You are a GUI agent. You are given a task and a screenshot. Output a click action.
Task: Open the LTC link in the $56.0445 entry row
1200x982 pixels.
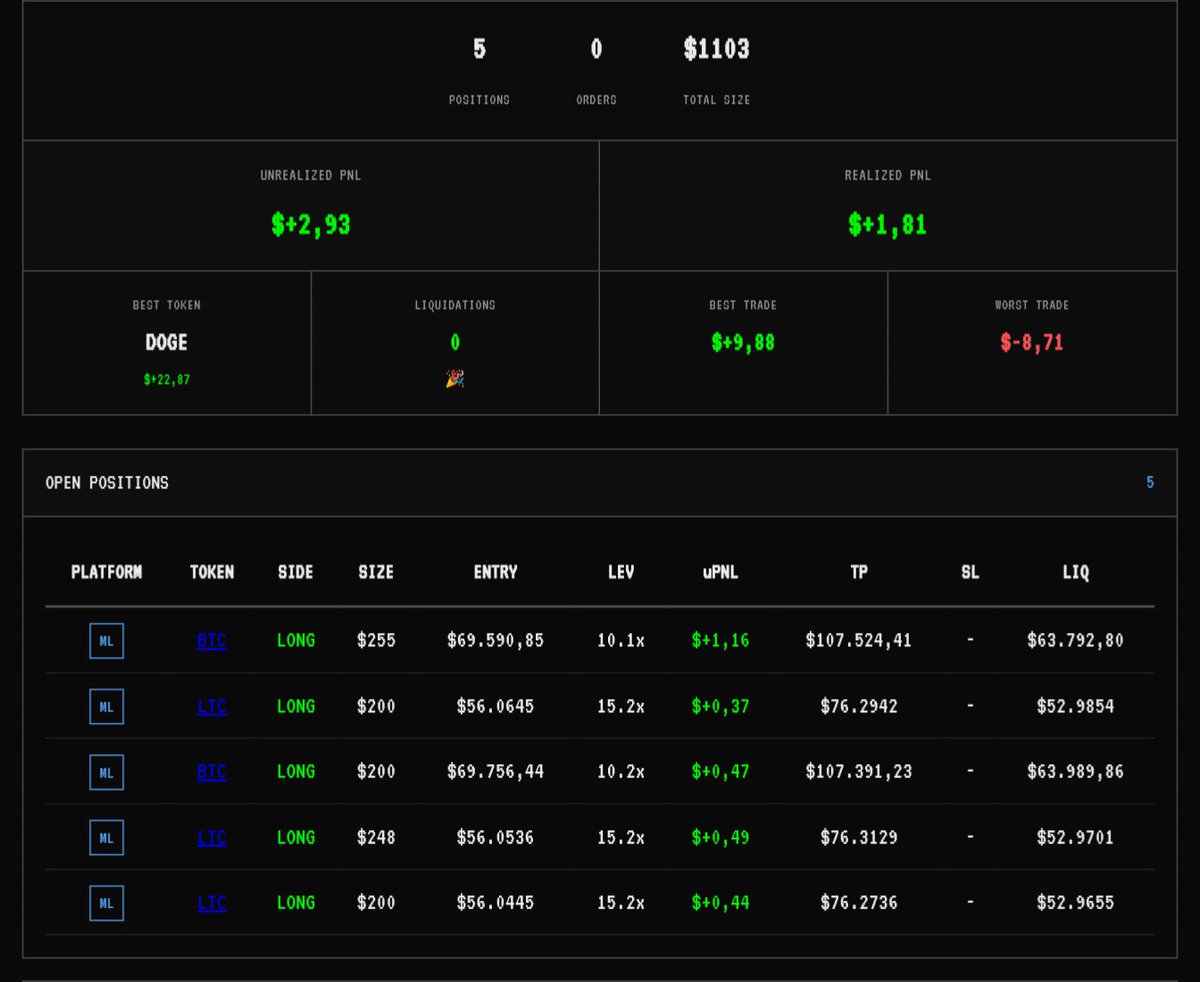[x=211, y=903]
